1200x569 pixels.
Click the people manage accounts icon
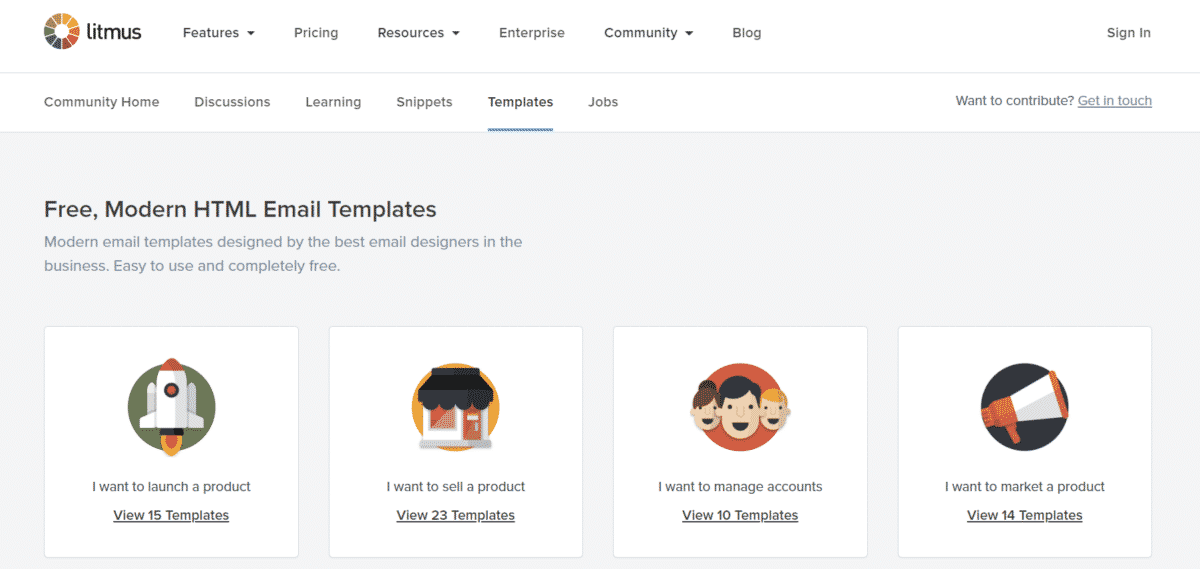[x=740, y=407]
